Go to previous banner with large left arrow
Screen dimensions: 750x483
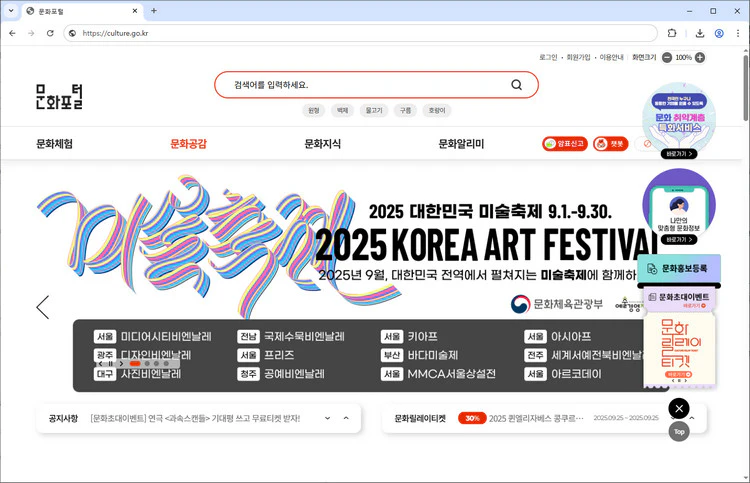[x=43, y=307]
